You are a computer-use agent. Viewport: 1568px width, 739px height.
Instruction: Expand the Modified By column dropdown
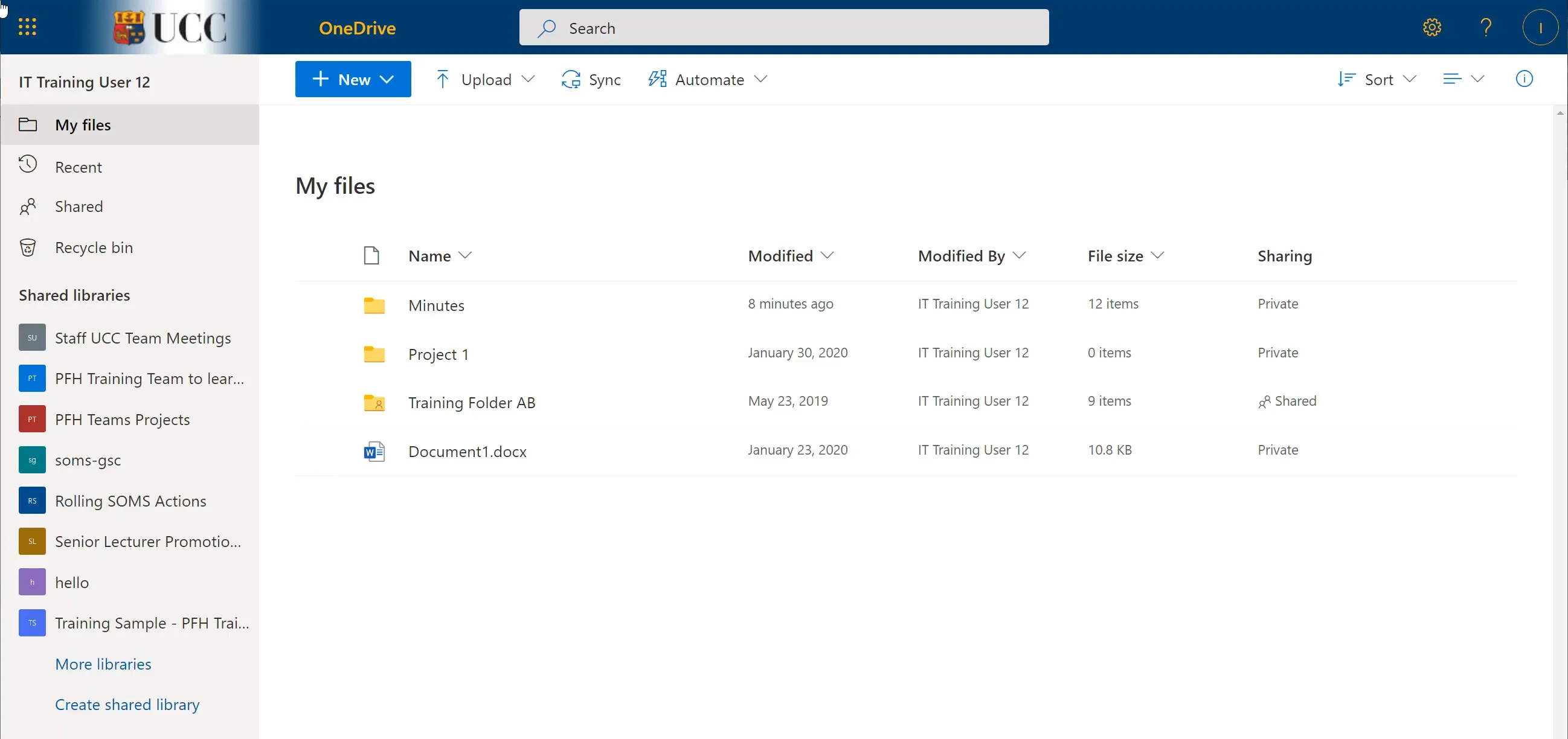pyautogui.click(x=1019, y=255)
